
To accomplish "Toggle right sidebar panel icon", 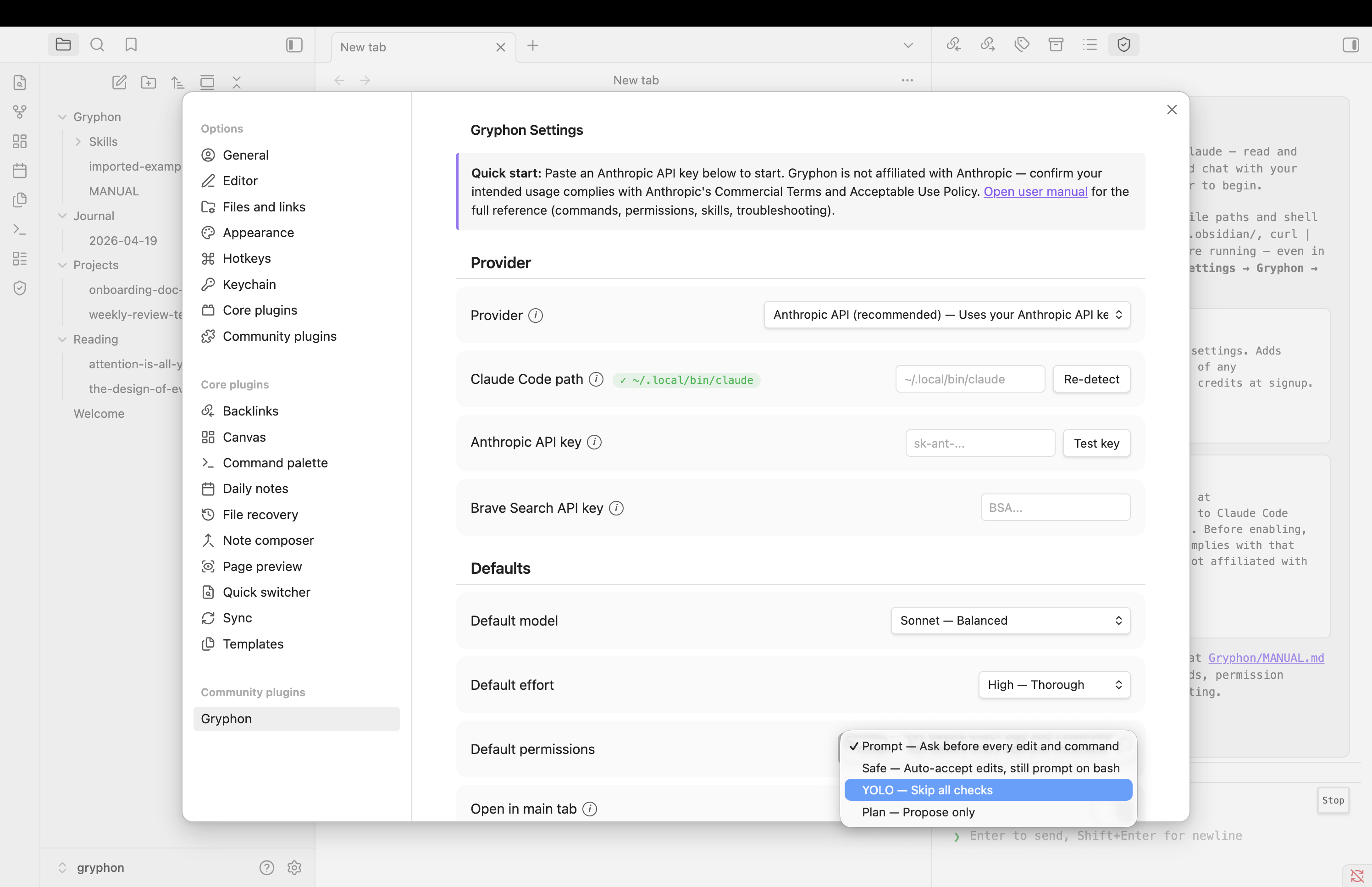I will (1351, 45).
